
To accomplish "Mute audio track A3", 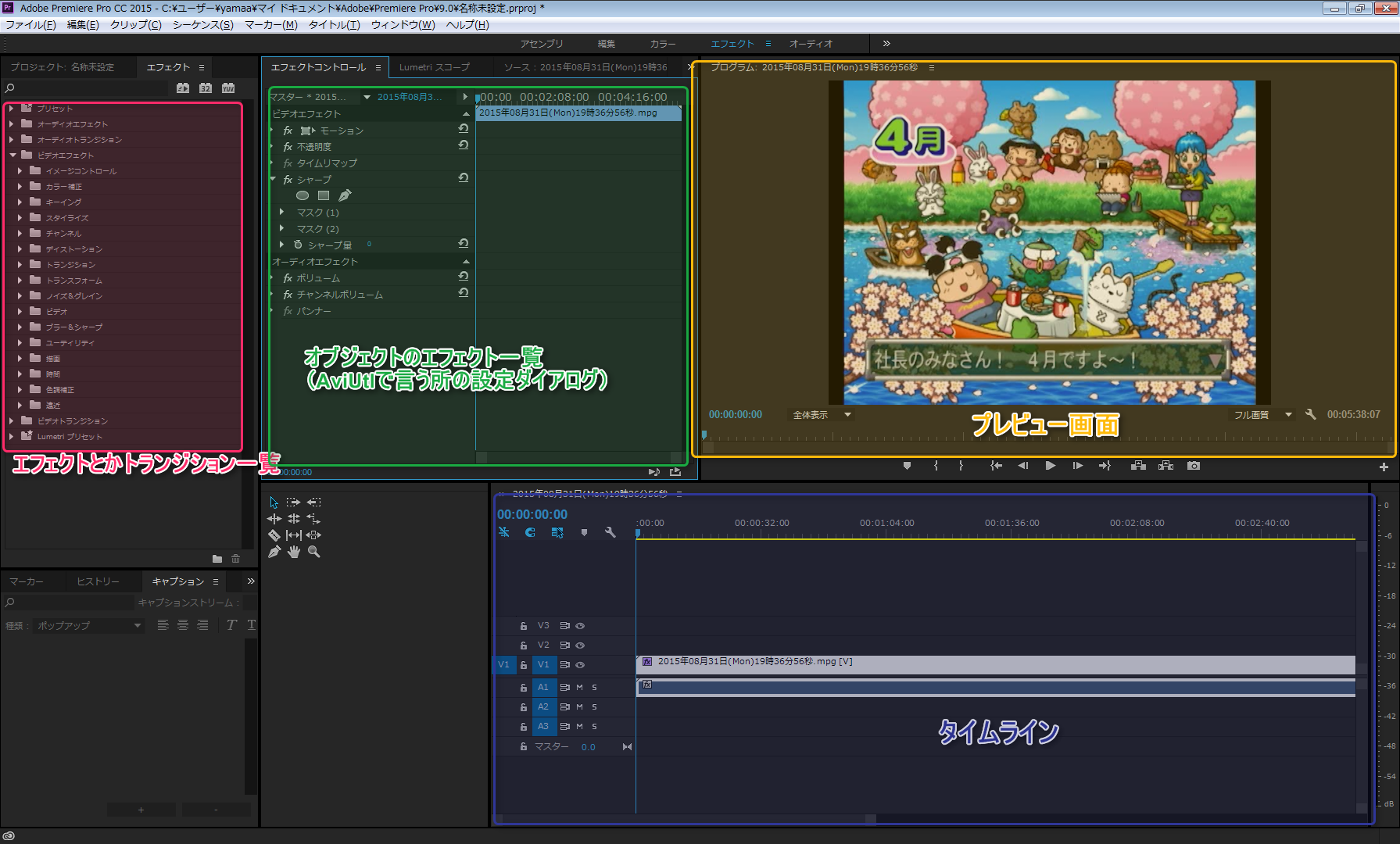I will (x=579, y=727).
